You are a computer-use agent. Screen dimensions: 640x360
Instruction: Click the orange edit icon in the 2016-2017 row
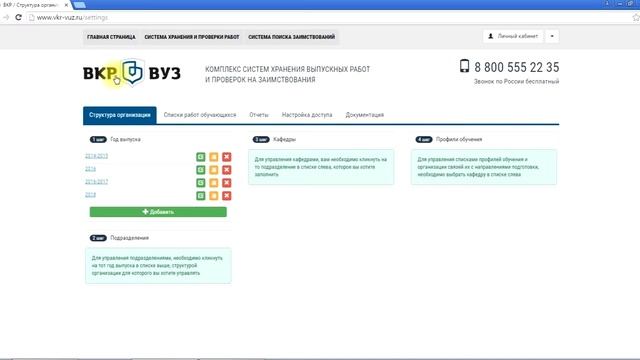coord(213,183)
